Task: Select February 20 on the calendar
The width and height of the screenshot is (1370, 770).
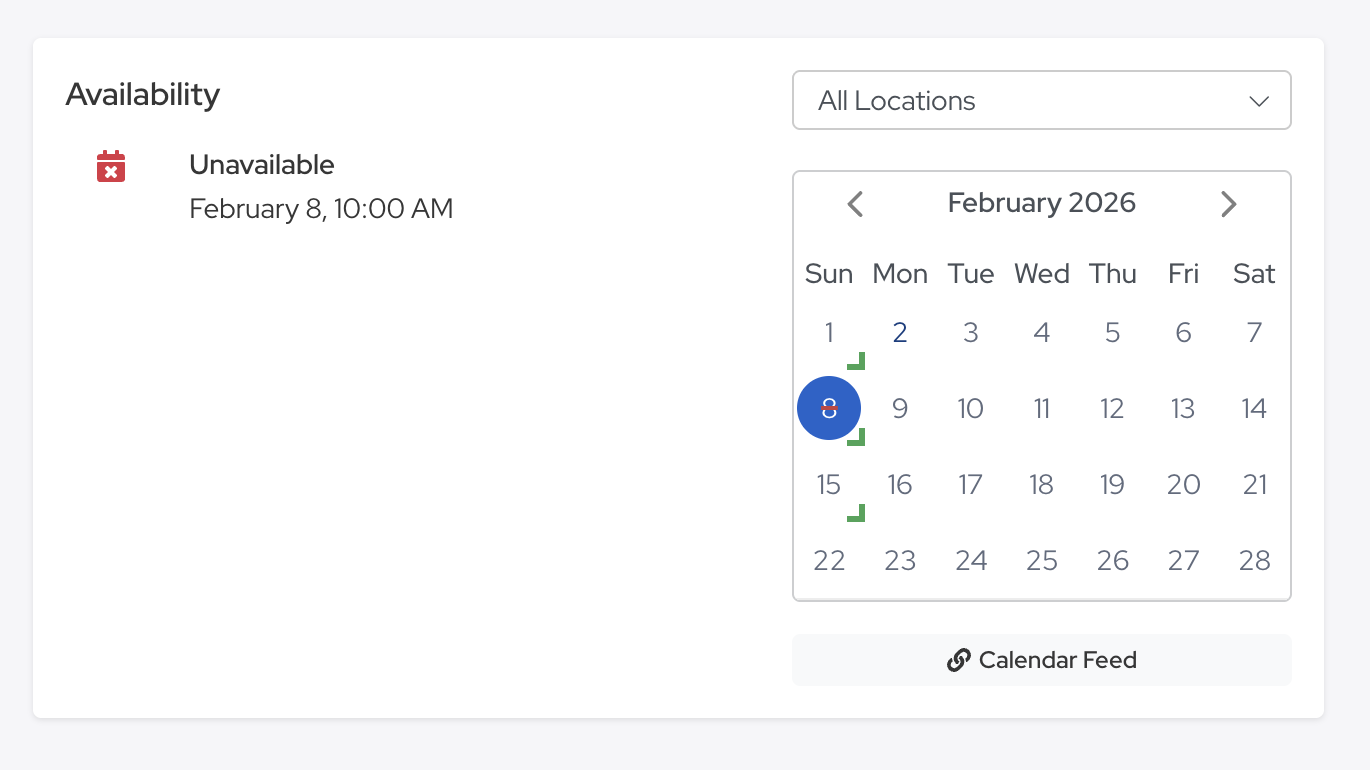Action: click(1183, 485)
